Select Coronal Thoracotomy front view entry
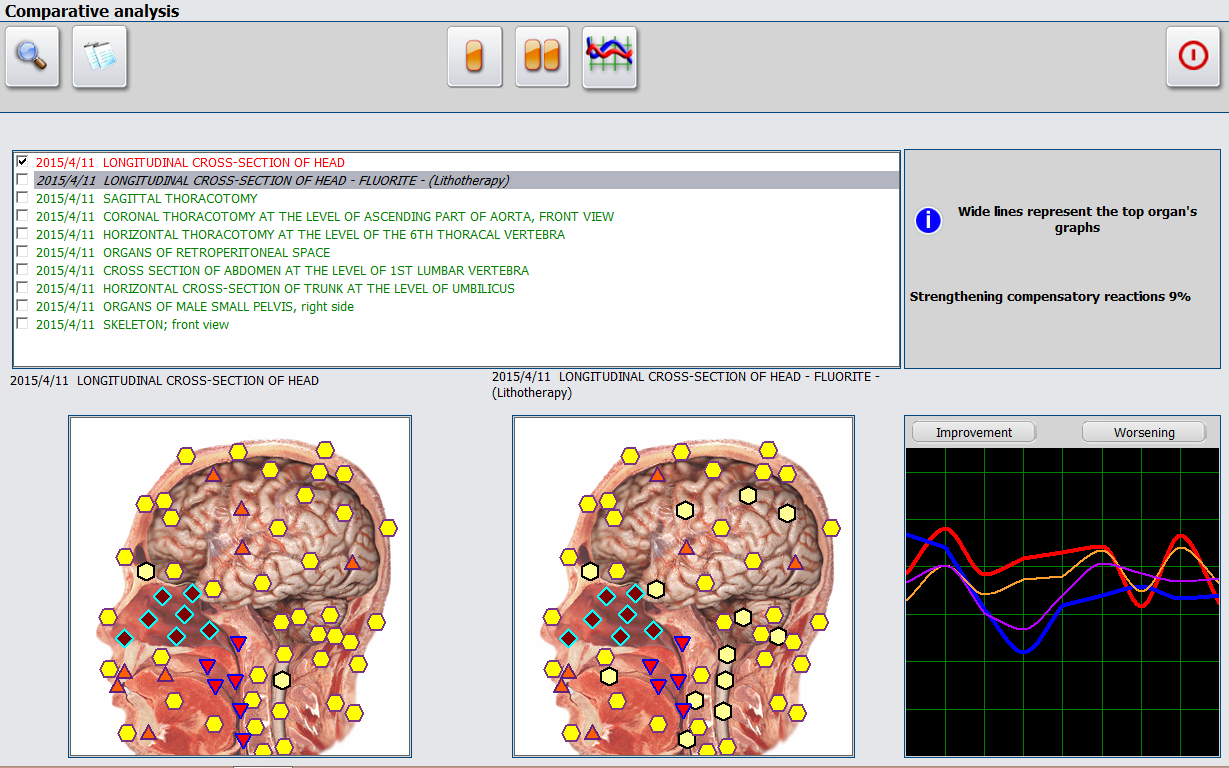Image resolution: width=1229 pixels, height=768 pixels. (358, 217)
